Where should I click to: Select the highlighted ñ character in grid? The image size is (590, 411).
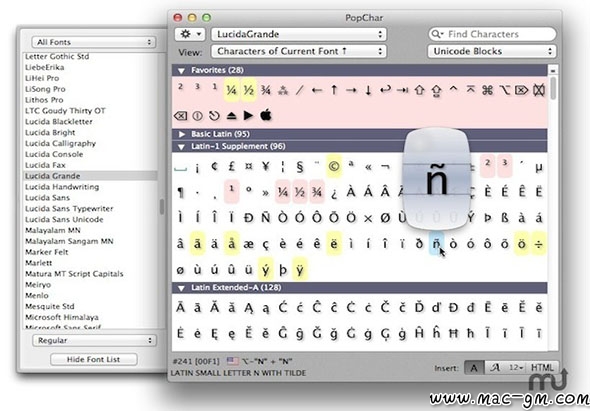436,244
